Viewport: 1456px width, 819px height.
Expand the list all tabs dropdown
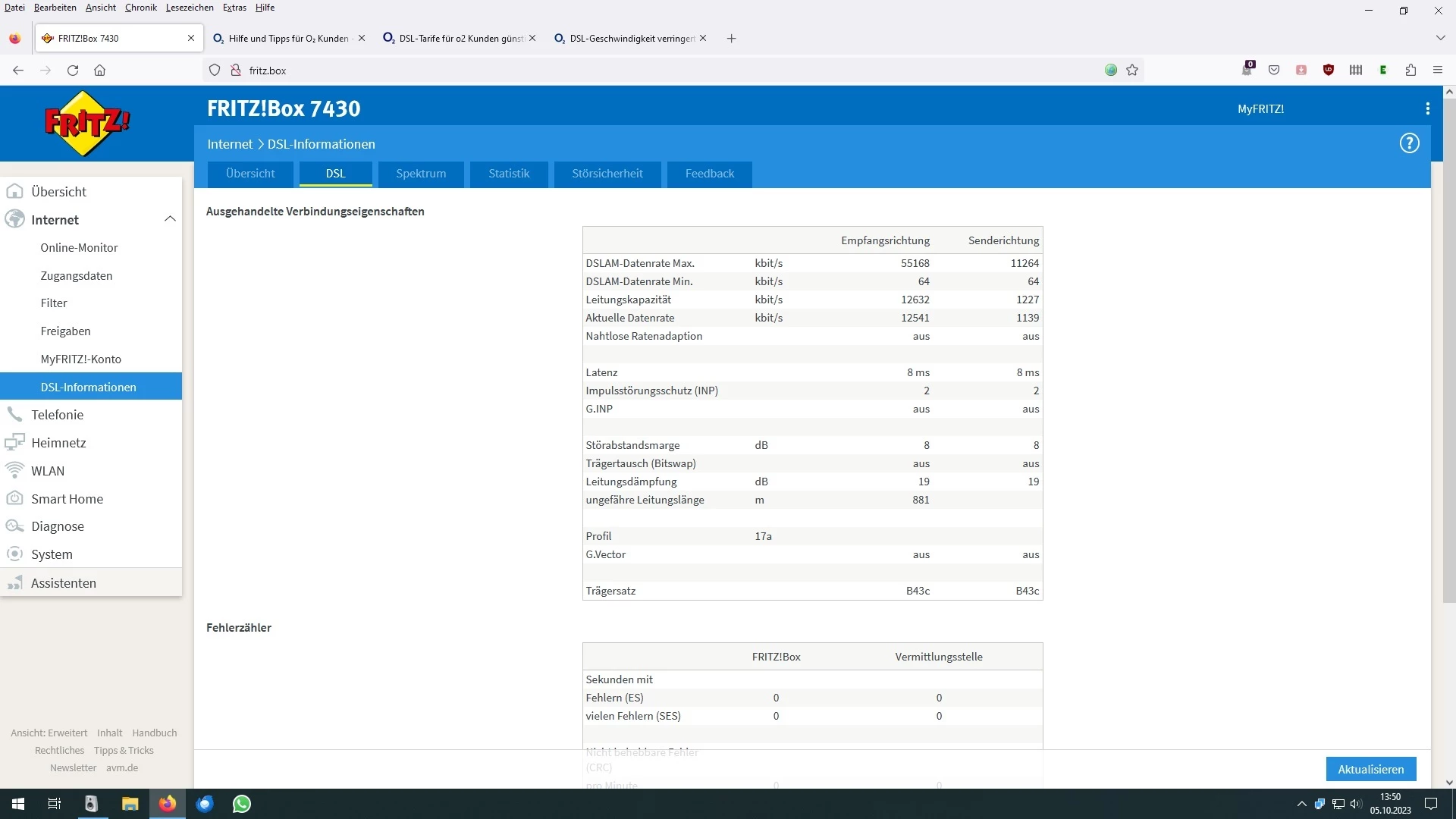[1440, 38]
